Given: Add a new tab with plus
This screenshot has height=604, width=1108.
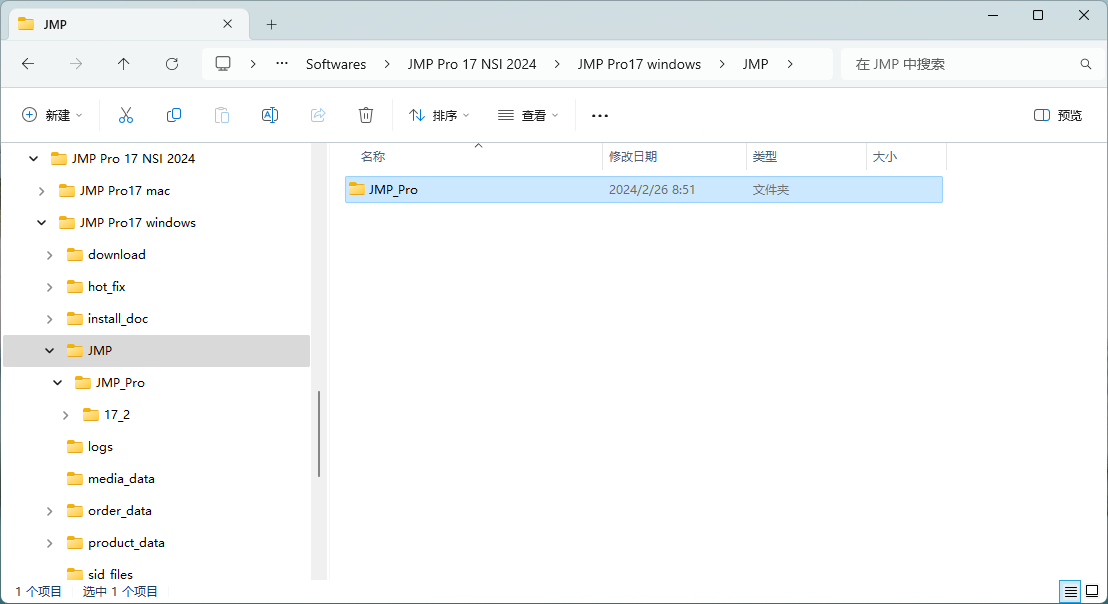Looking at the screenshot, I should (271, 25).
